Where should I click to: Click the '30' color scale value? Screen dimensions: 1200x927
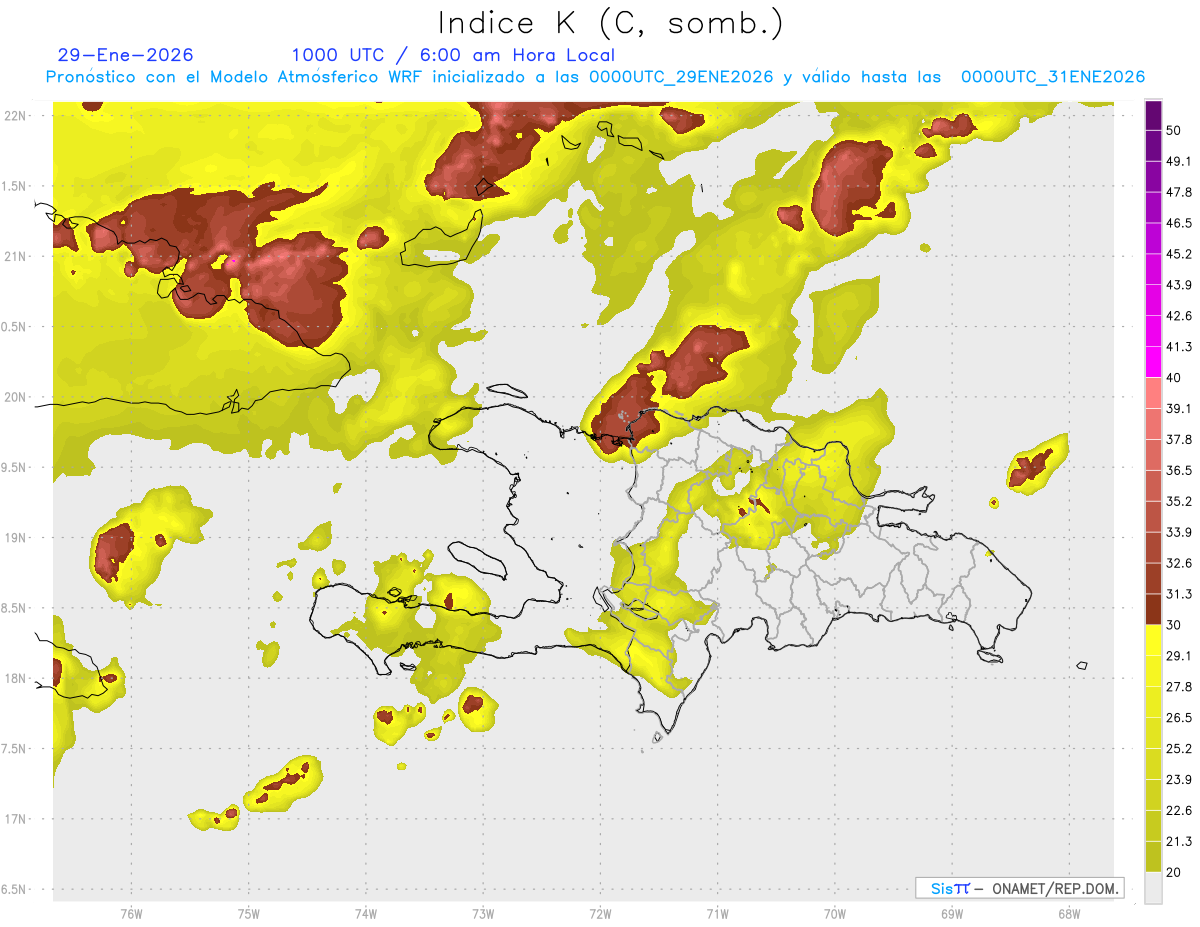click(1175, 625)
